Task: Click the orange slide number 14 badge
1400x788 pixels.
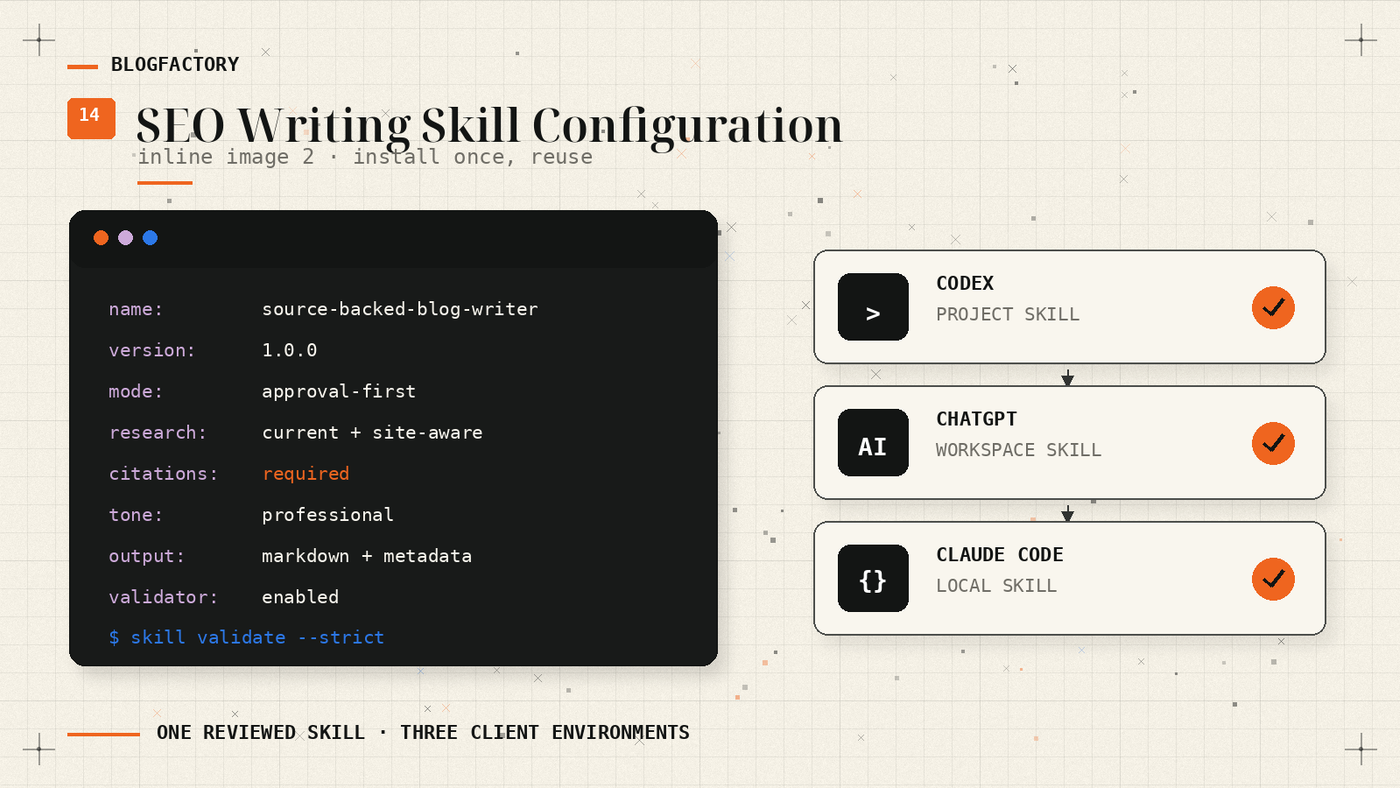Action: point(91,117)
